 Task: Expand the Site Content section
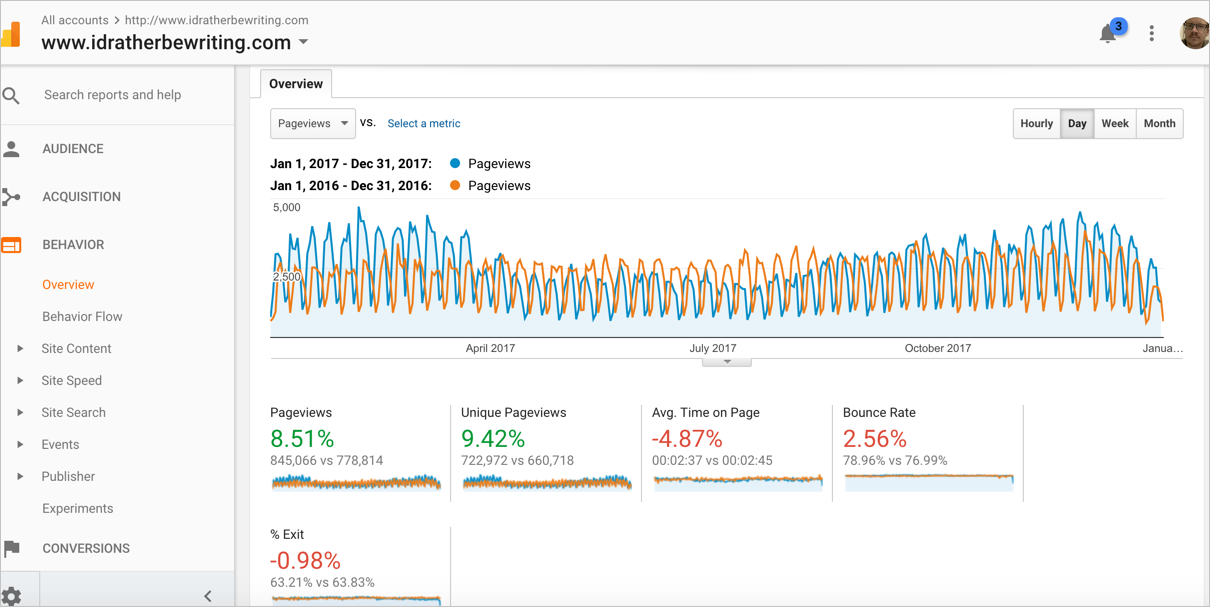point(20,349)
